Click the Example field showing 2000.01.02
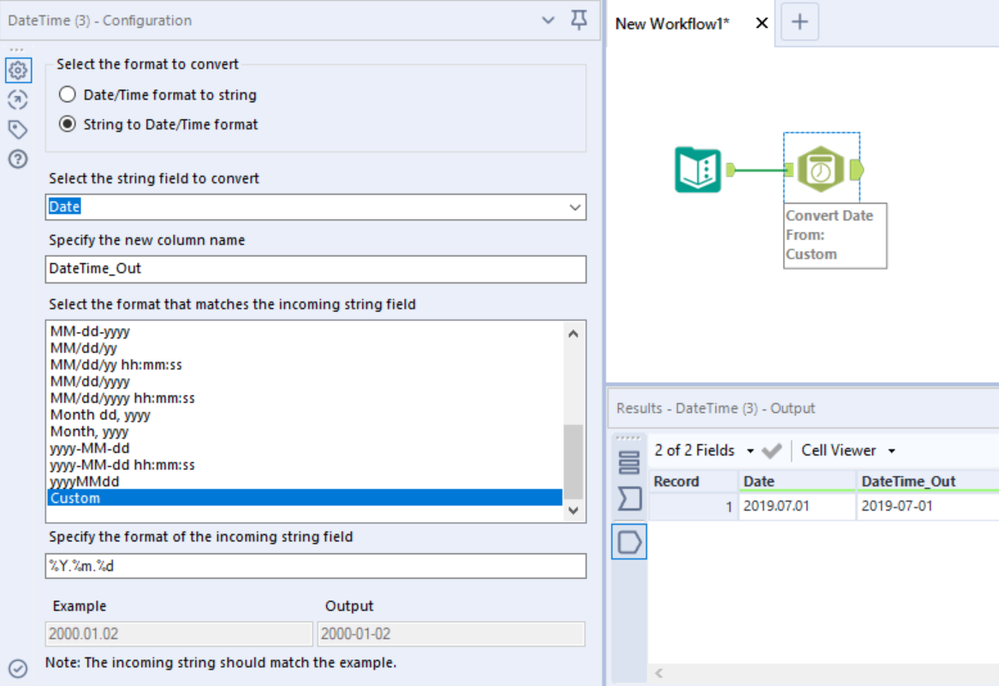 pos(178,634)
